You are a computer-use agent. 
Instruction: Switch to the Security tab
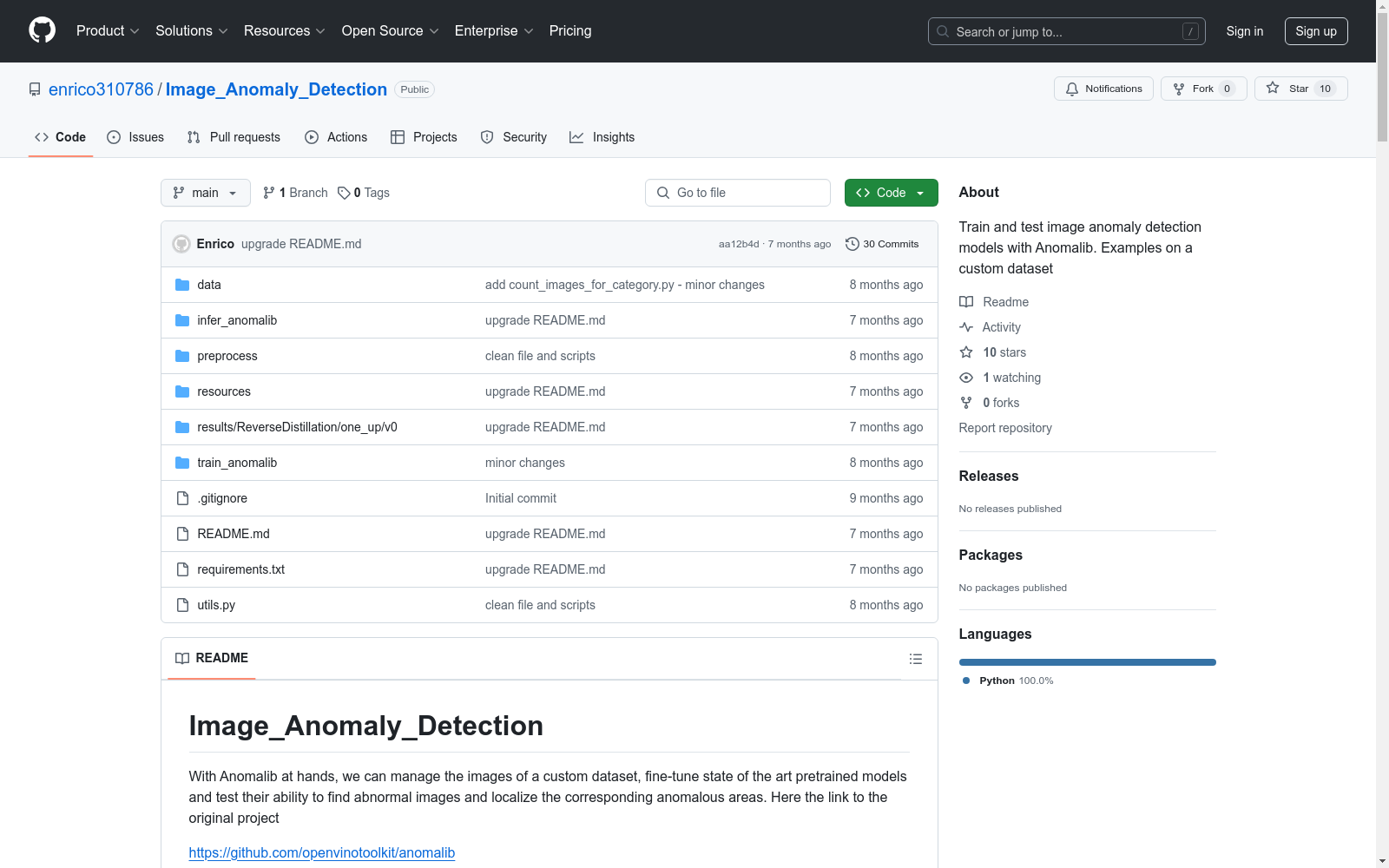tap(514, 137)
